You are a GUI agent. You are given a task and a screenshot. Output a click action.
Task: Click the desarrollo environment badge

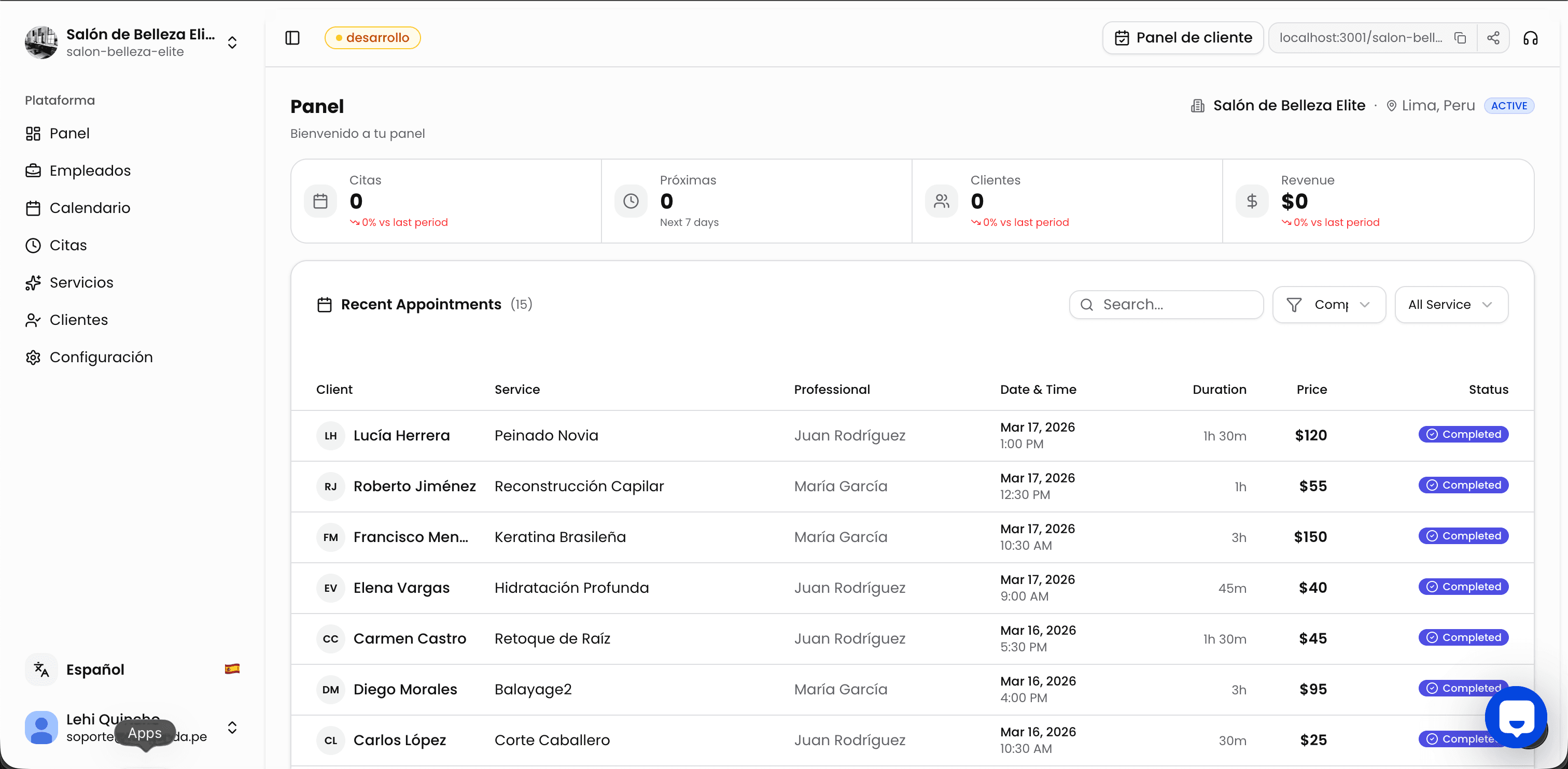[372, 38]
